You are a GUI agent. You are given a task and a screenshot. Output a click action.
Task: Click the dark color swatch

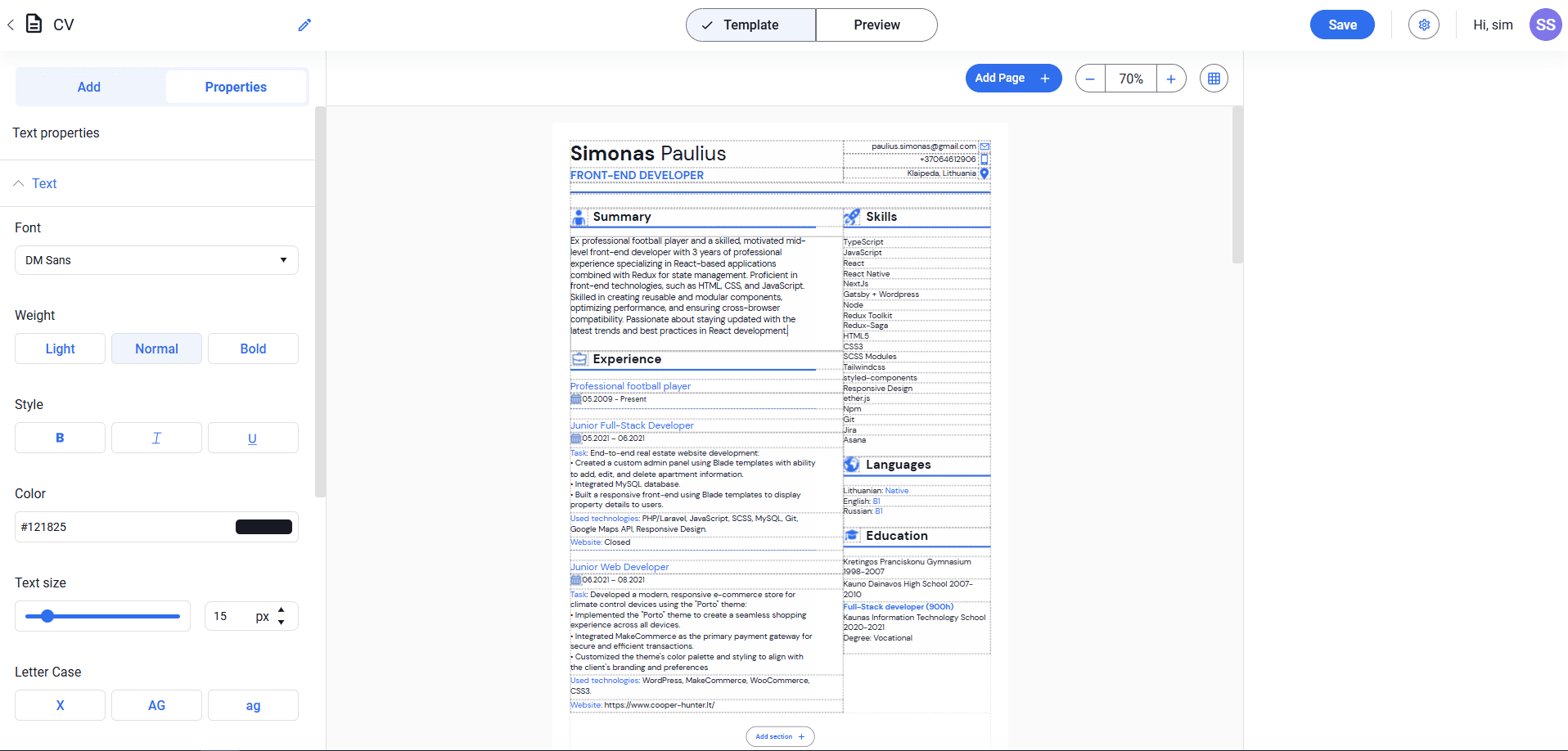click(x=264, y=527)
